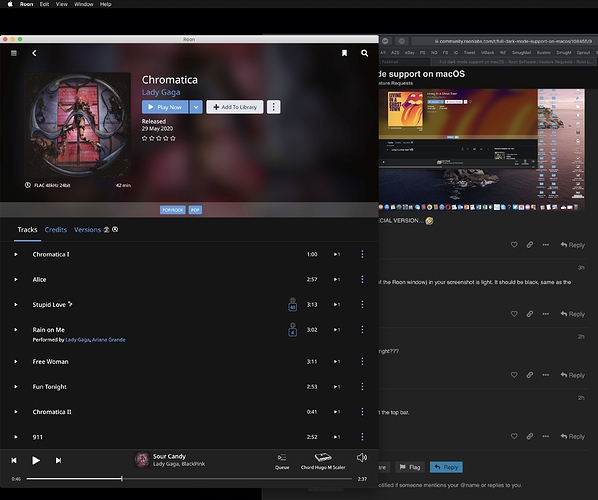Click the play count icon for Fun Tonight

[337, 387]
